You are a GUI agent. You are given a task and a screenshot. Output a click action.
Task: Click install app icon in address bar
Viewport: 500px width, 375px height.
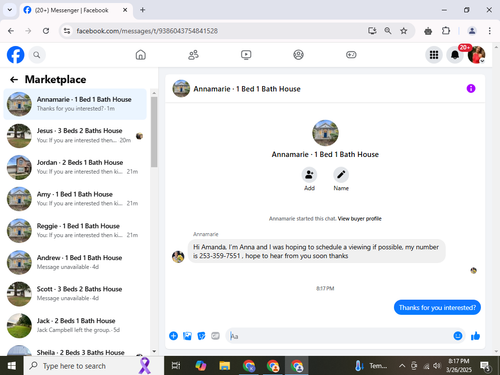(372, 31)
